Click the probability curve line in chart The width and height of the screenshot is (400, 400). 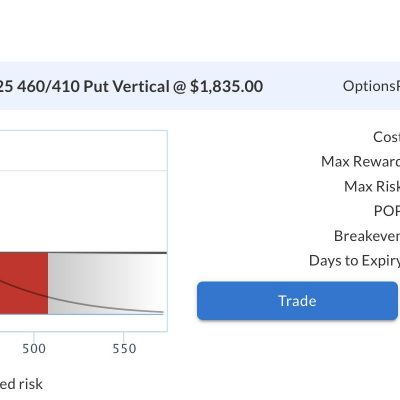coord(100,307)
